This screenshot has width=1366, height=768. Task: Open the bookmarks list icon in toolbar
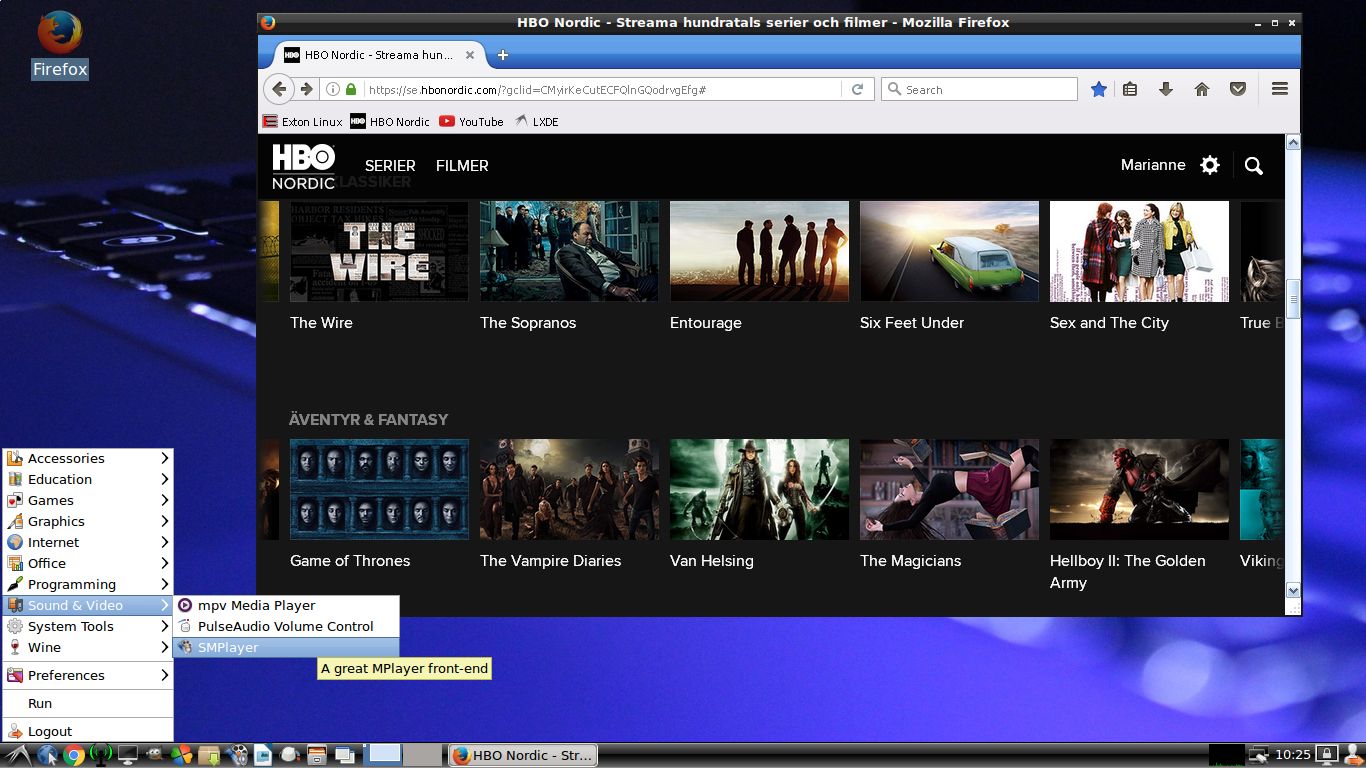1130,89
